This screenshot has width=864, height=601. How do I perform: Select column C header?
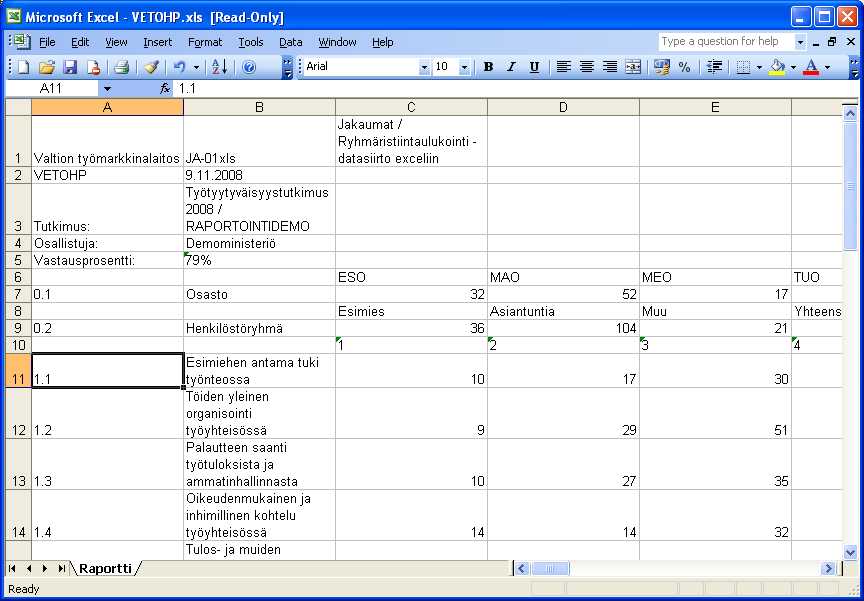click(411, 107)
